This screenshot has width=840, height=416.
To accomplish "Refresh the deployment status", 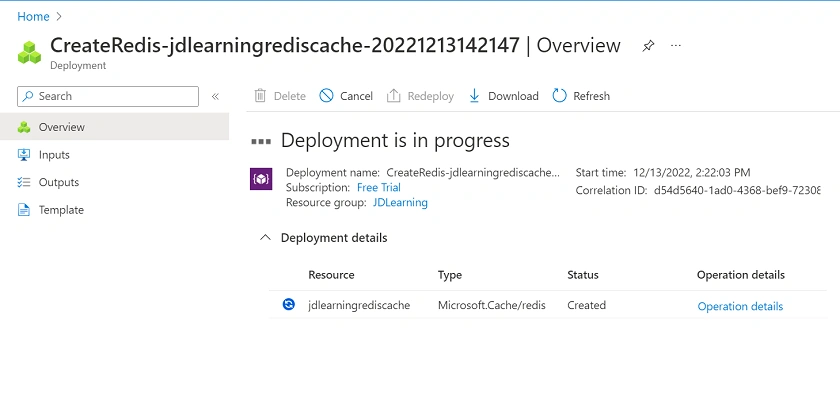I will pos(581,96).
